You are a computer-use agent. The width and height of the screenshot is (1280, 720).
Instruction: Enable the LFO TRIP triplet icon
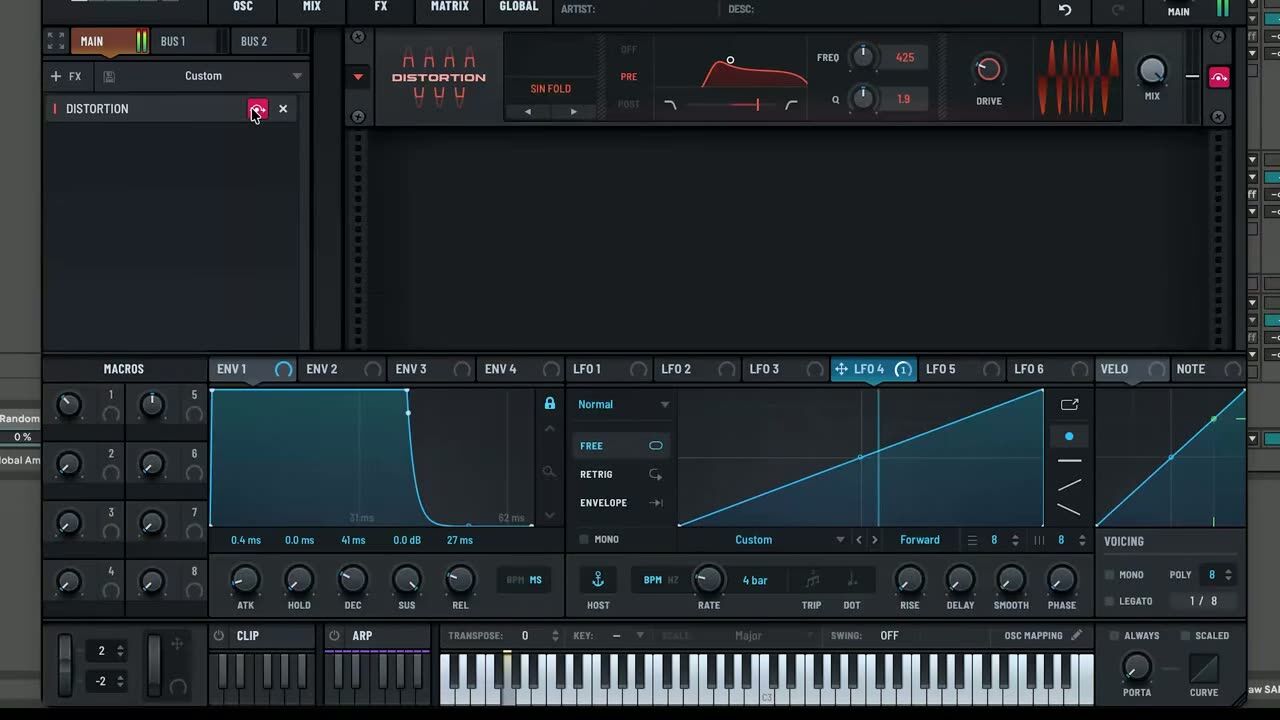pyautogui.click(x=812, y=580)
